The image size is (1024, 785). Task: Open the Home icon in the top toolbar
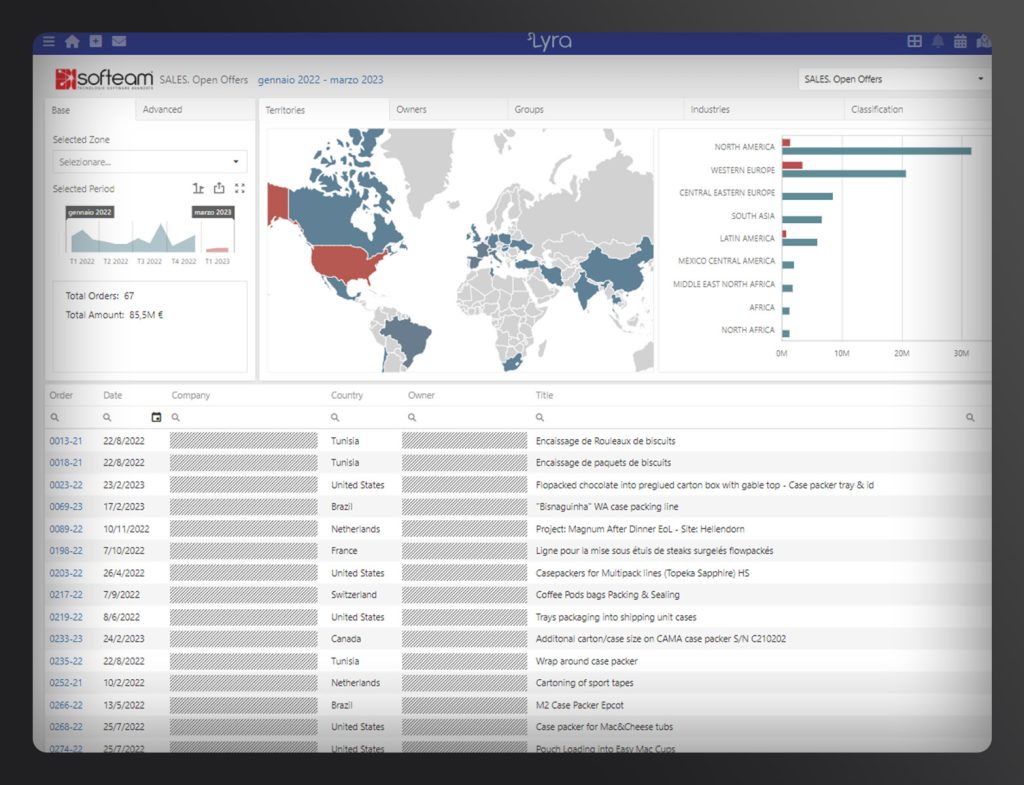[x=72, y=41]
